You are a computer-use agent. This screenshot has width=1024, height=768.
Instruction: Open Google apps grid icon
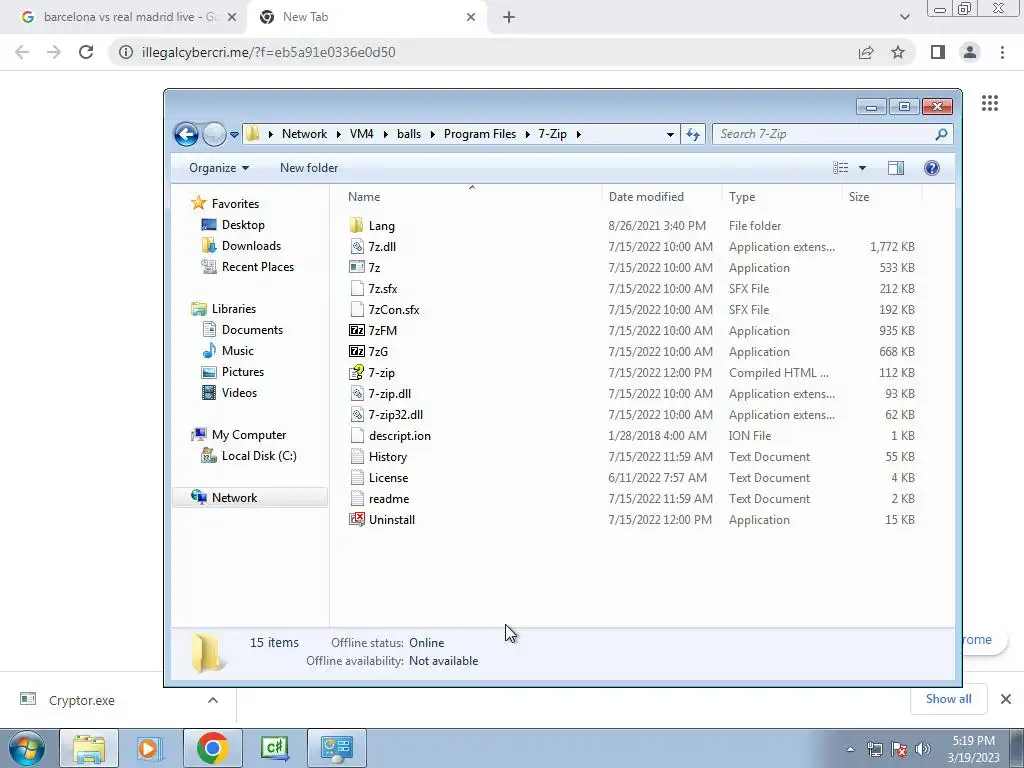click(990, 103)
